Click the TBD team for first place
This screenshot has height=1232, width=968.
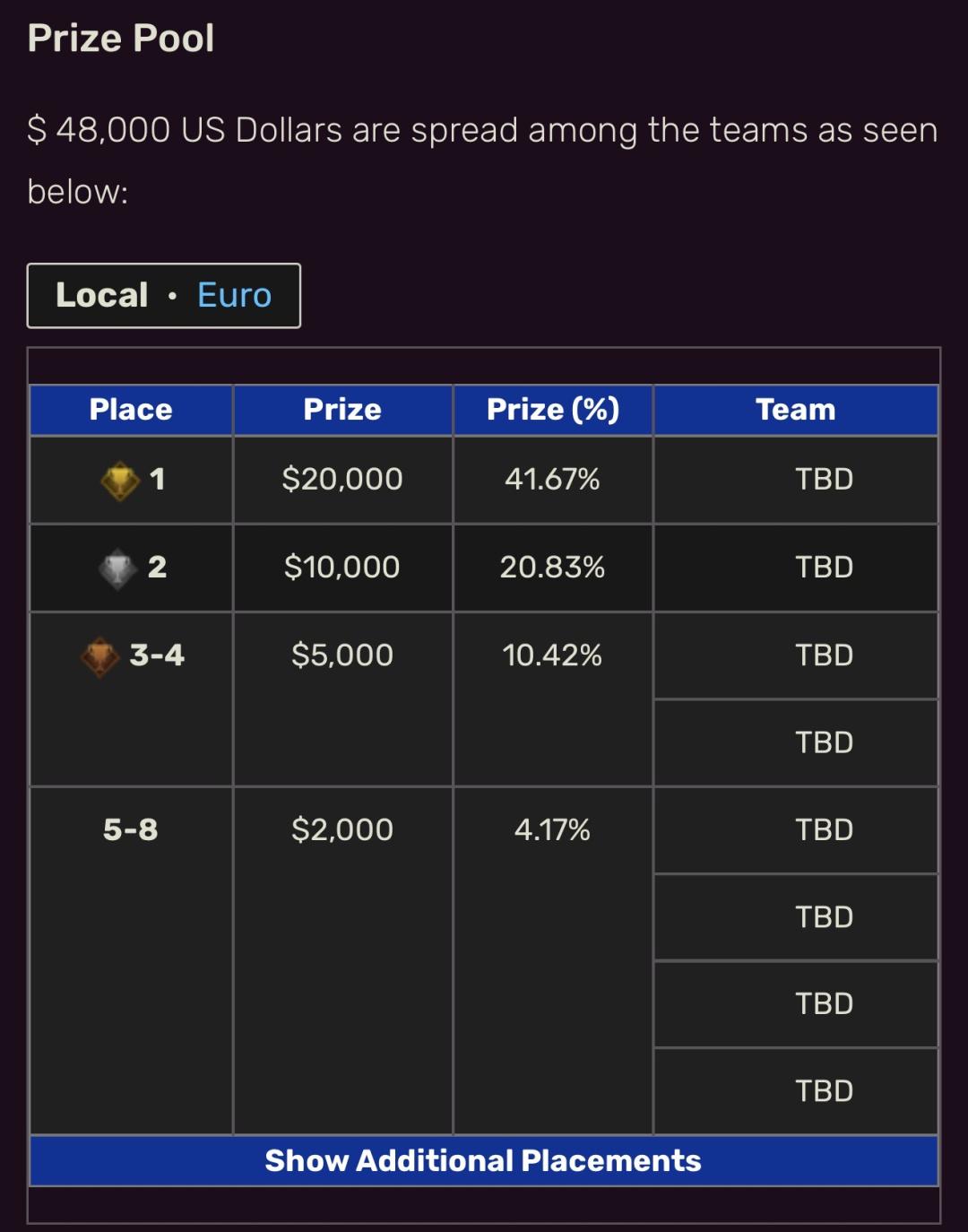pyautogui.click(x=796, y=480)
